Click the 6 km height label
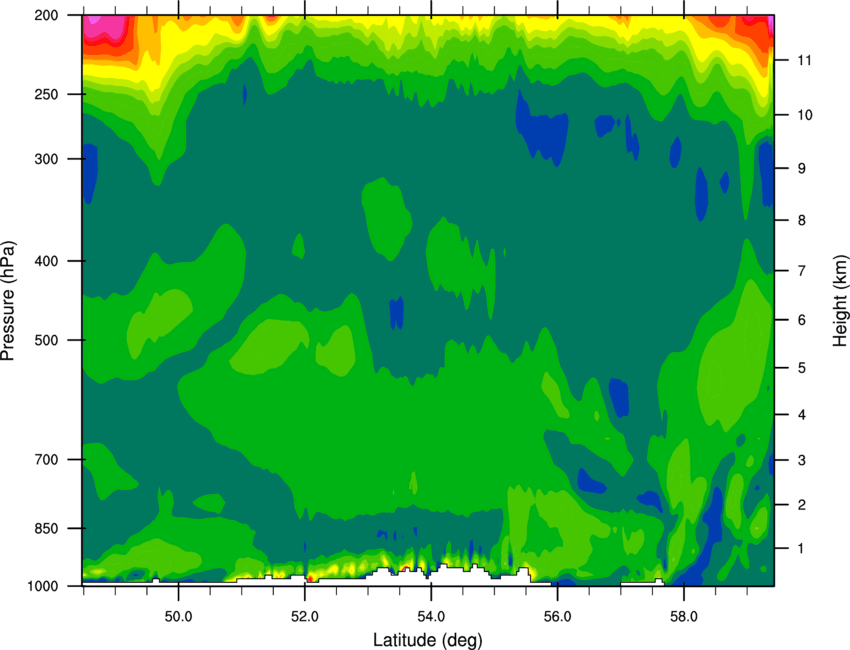The height and width of the screenshot is (650, 850). coord(802,320)
